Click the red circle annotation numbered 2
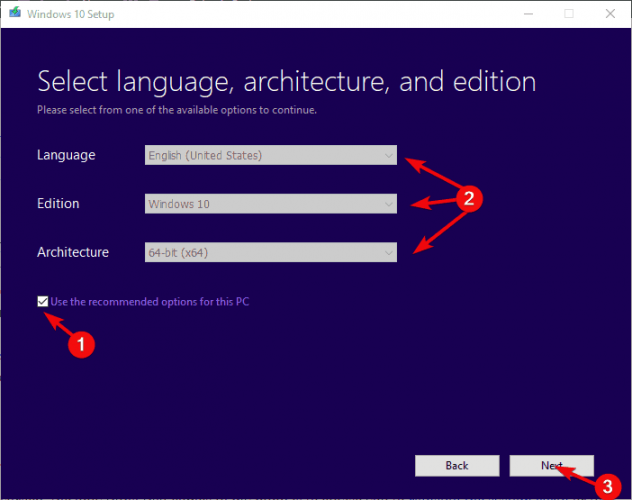Image resolution: width=632 pixels, height=500 pixels. click(x=467, y=197)
